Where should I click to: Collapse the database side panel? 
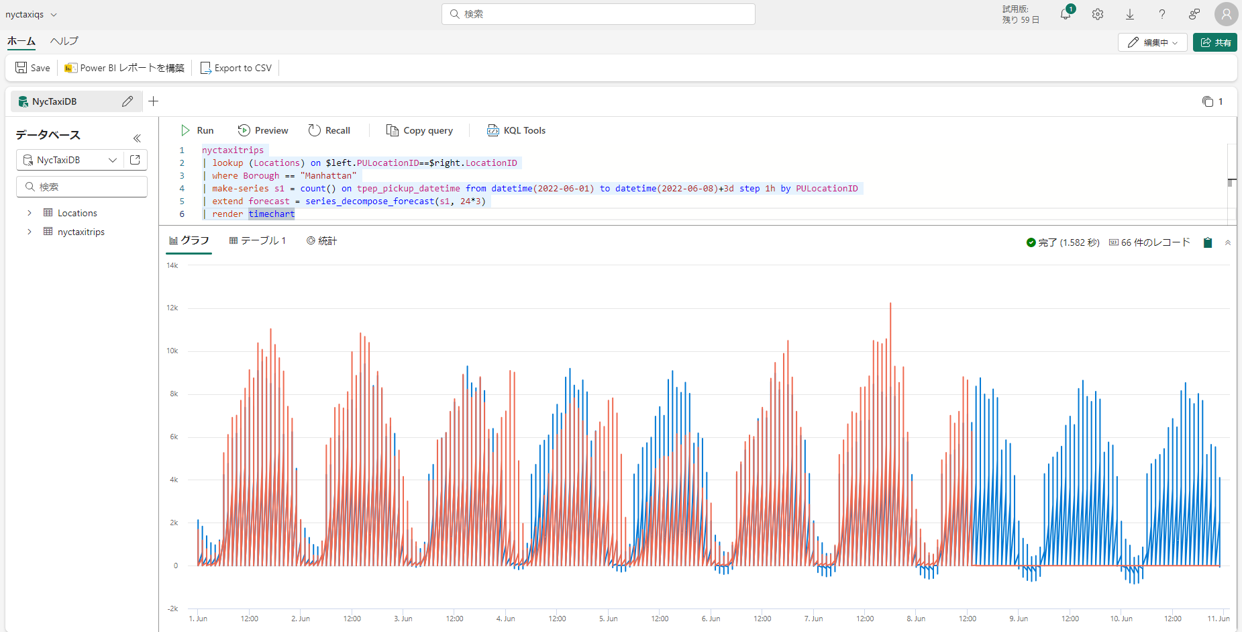[137, 138]
